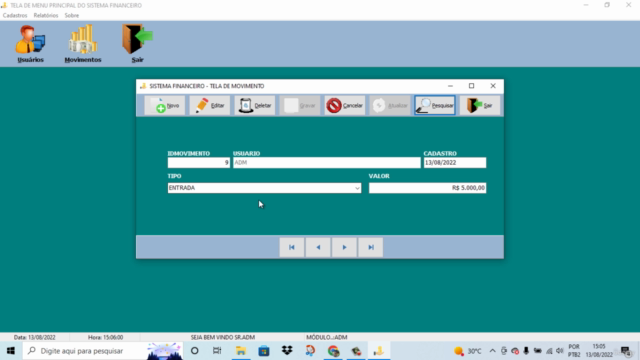
Task: Open Task View on taskbar
Action: (x=217, y=351)
